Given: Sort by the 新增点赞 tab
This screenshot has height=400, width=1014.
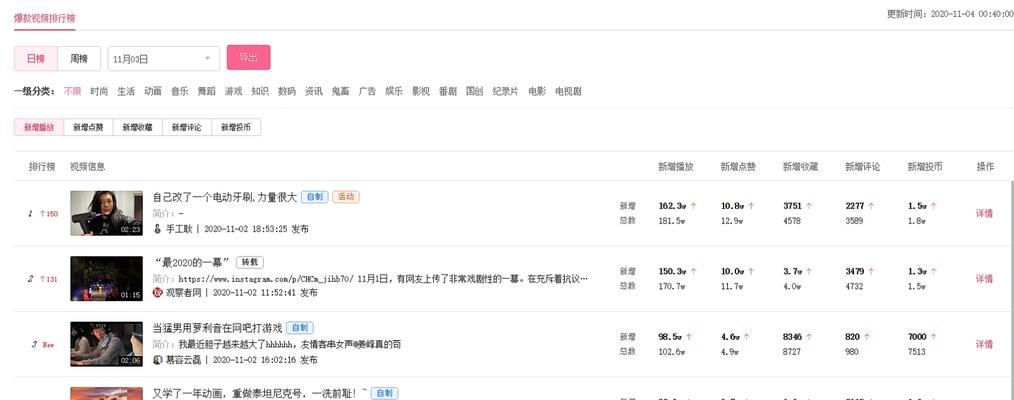Looking at the screenshot, I should coord(89,128).
